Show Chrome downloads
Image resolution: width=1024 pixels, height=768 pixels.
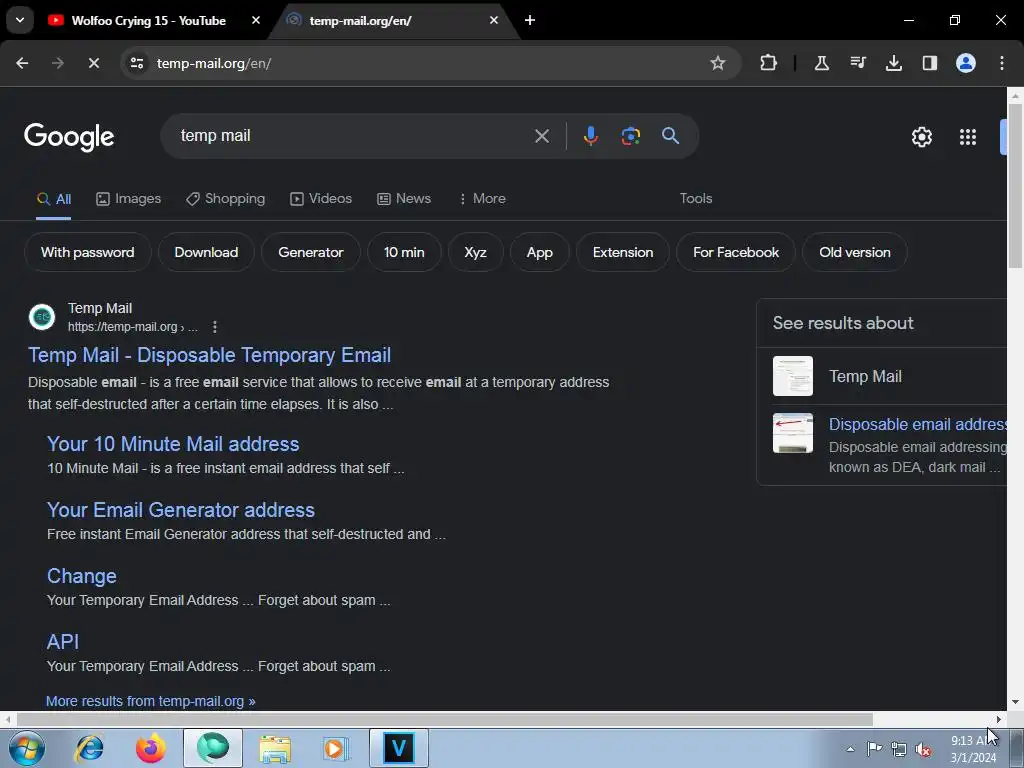coord(893,63)
